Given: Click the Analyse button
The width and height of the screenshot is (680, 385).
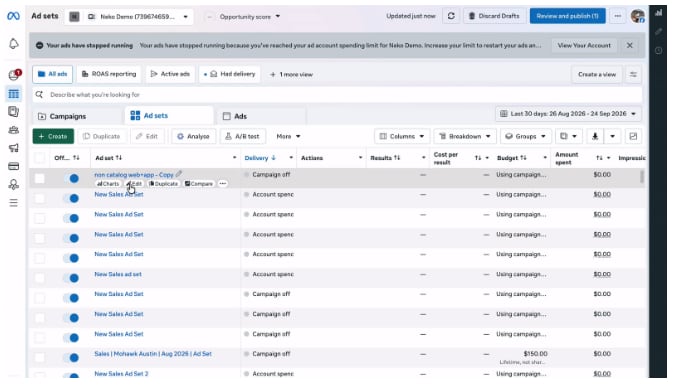Looking at the screenshot, I should pyautogui.click(x=193, y=136).
